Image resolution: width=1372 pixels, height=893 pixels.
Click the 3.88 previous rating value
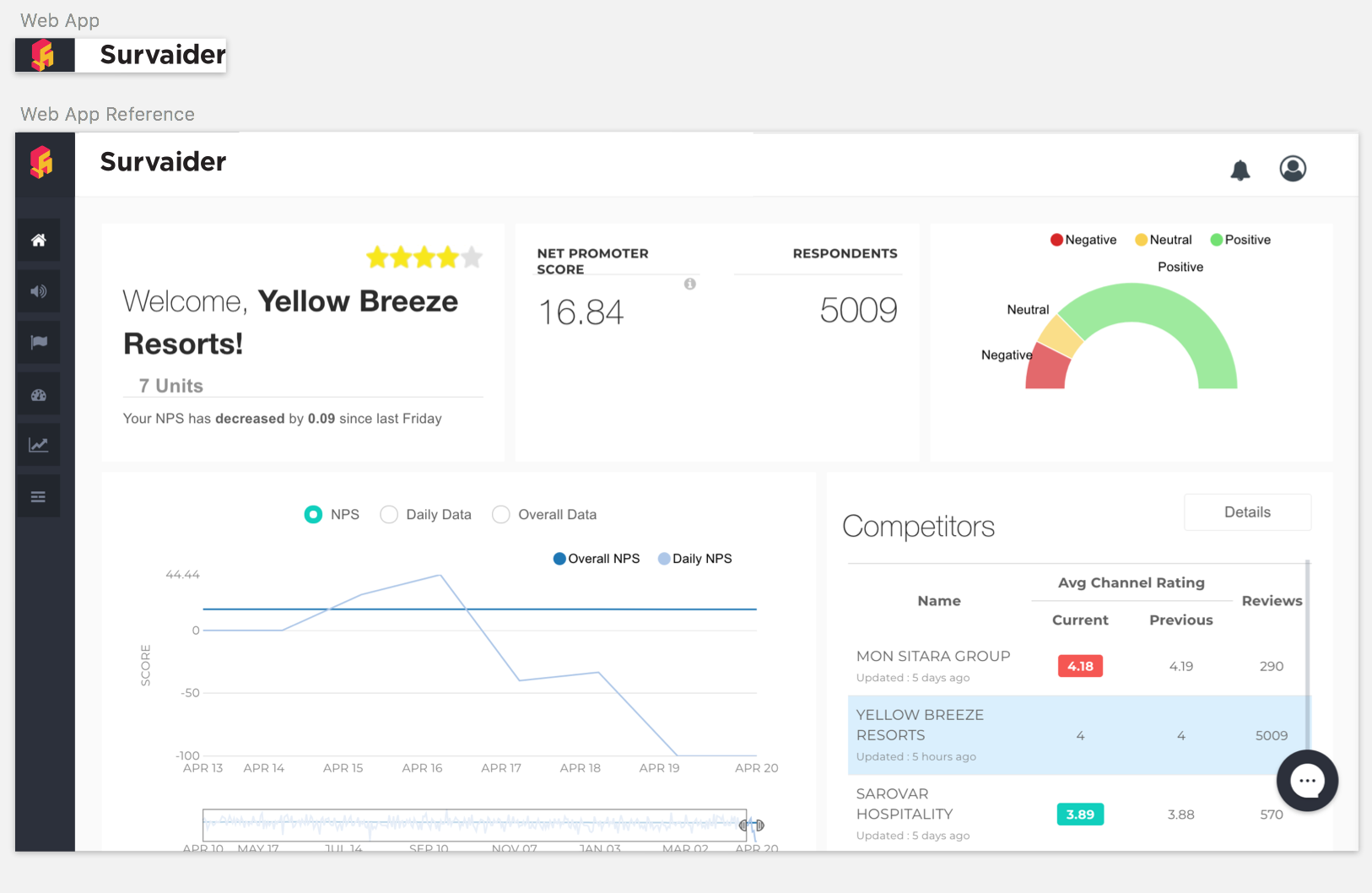tap(1181, 815)
